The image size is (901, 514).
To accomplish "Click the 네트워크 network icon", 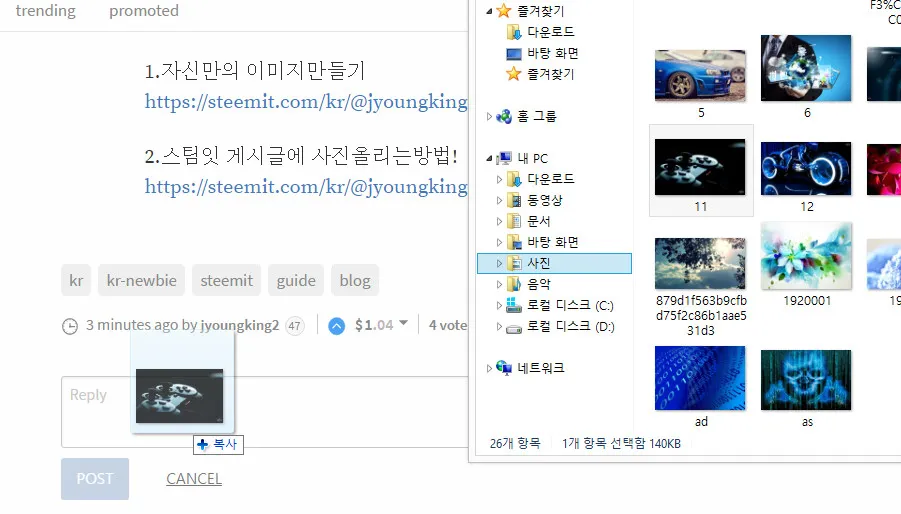I will pos(504,368).
